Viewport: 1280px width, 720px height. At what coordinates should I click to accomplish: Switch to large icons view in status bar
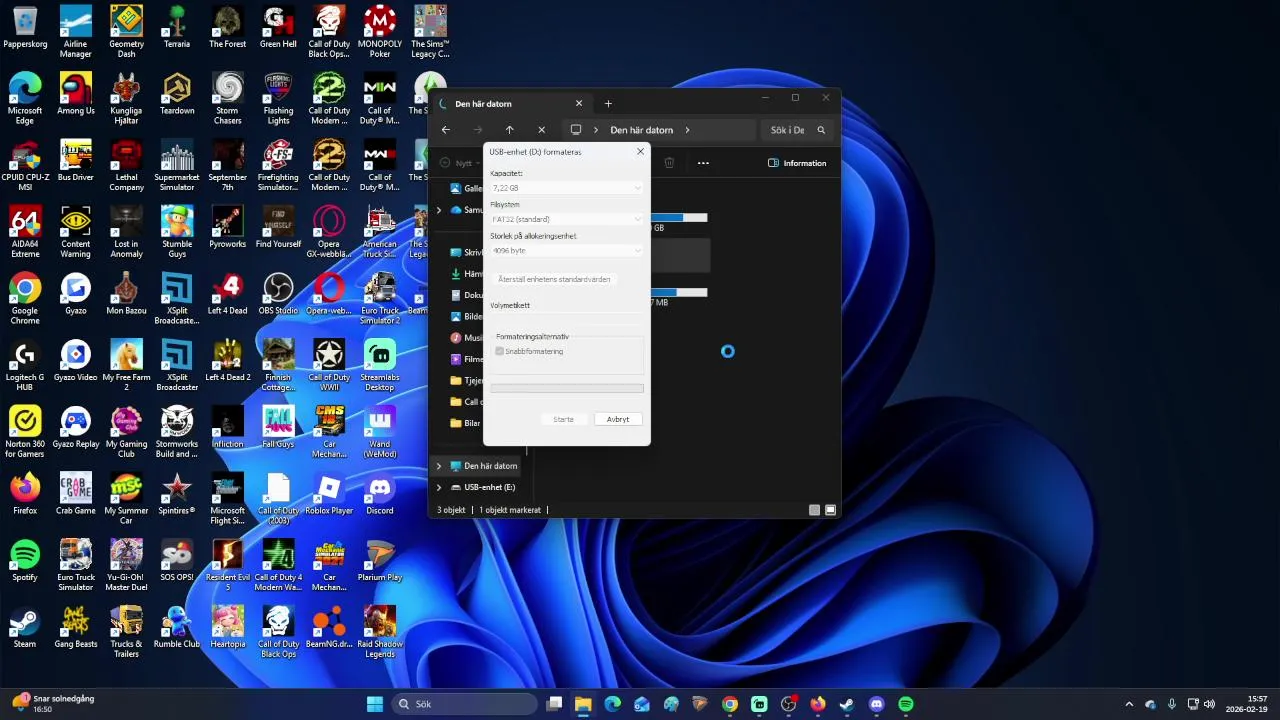[830, 510]
